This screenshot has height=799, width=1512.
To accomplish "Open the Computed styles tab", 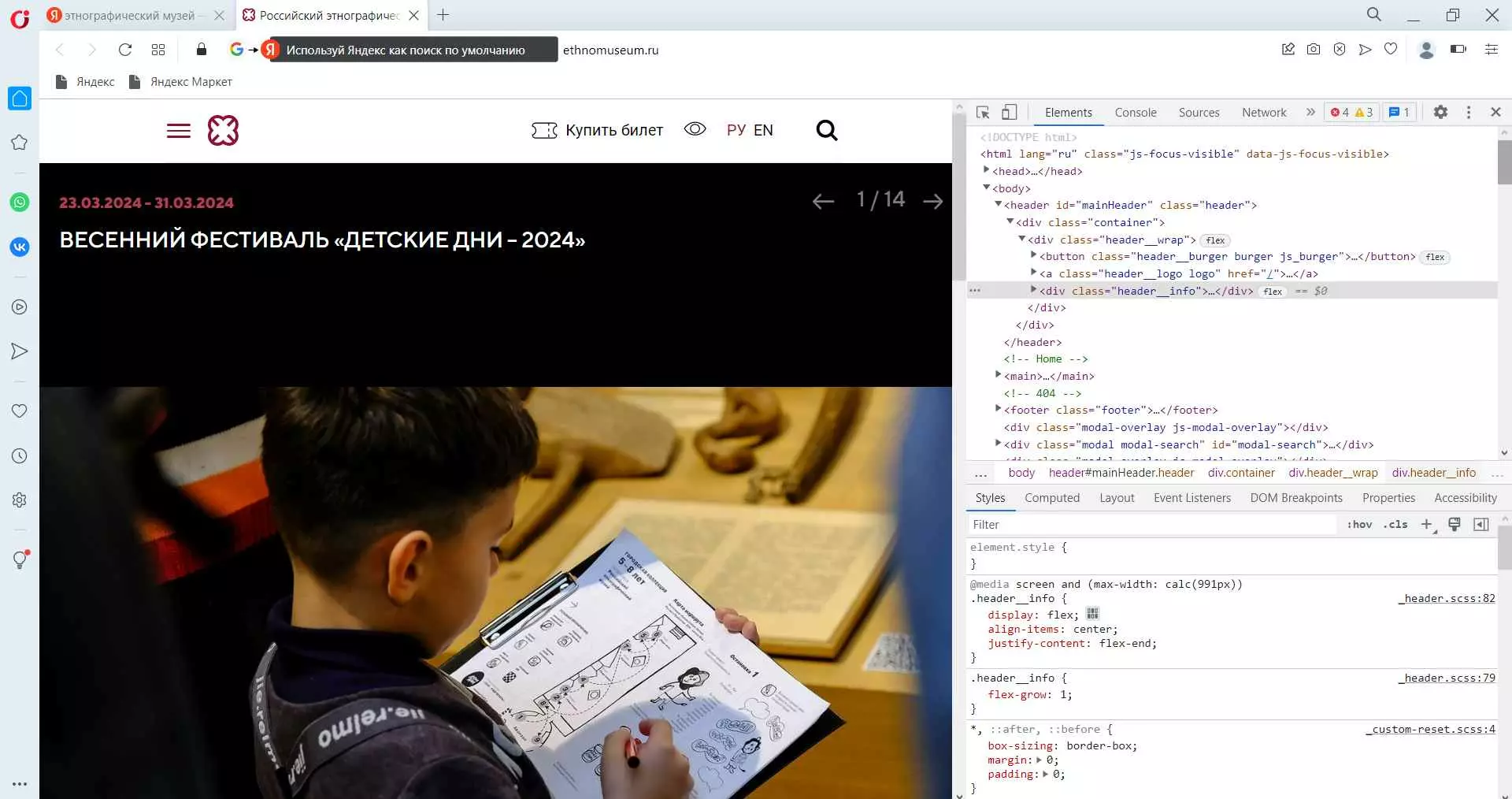I will [x=1051, y=498].
